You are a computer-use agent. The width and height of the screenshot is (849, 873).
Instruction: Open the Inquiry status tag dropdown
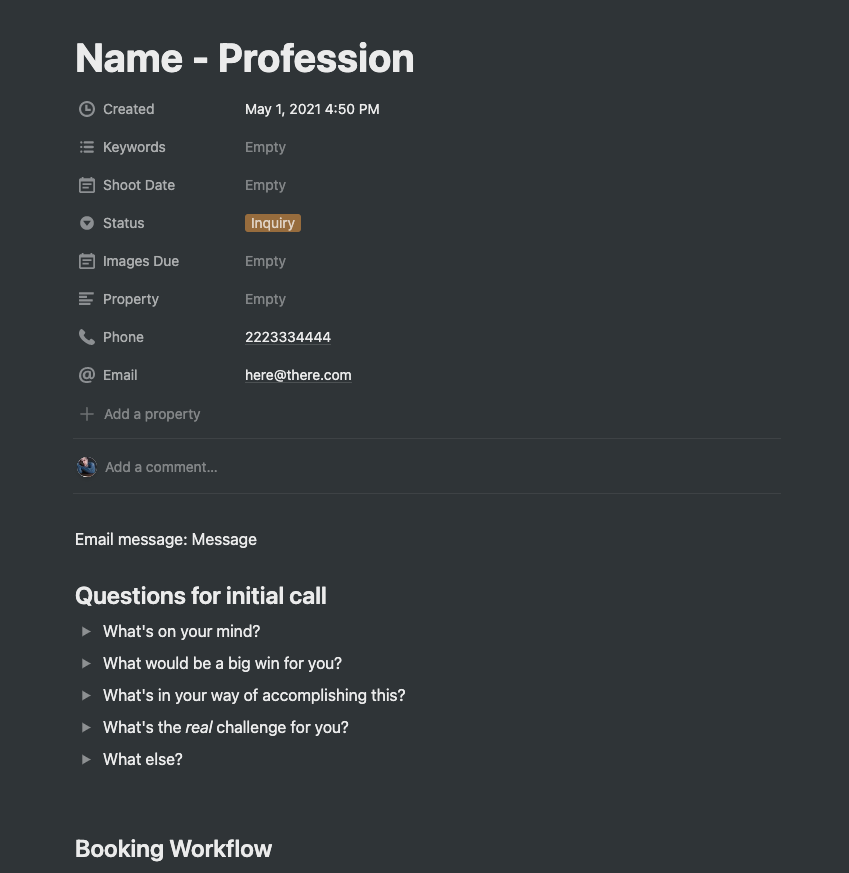pyautogui.click(x=273, y=223)
